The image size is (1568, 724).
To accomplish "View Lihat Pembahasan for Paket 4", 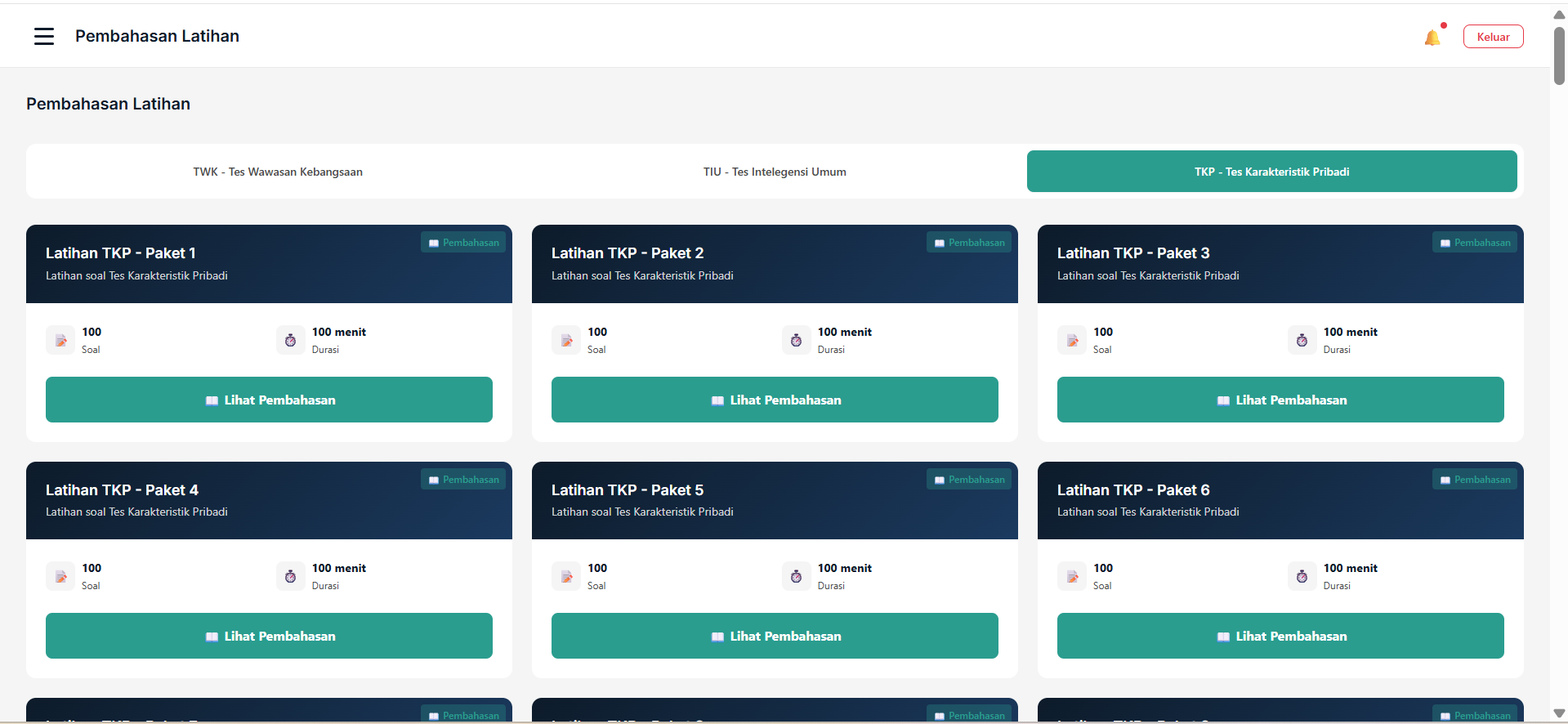I will tap(269, 636).
